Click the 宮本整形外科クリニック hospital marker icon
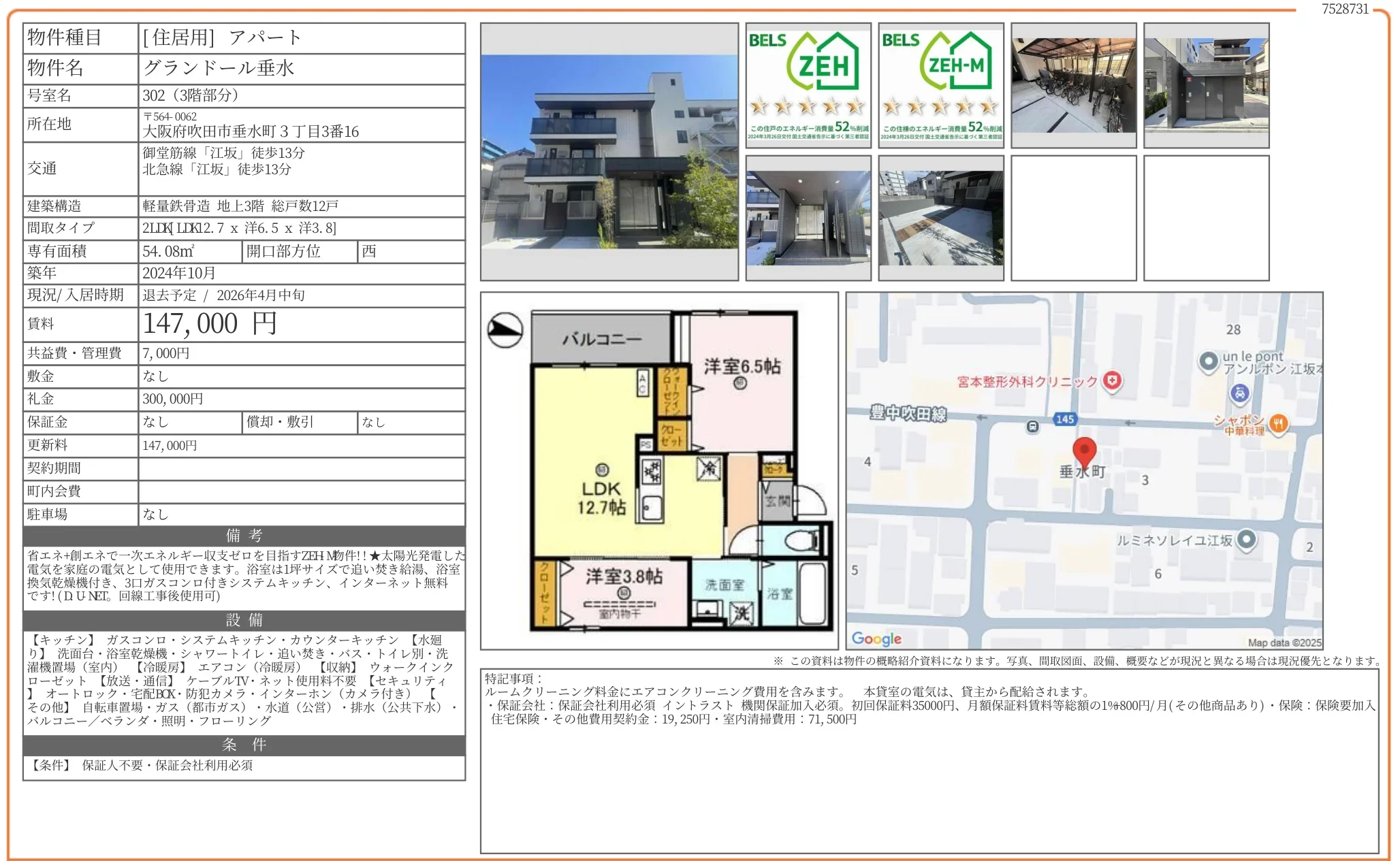The width and height of the screenshot is (1400, 861). [1112, 380]
